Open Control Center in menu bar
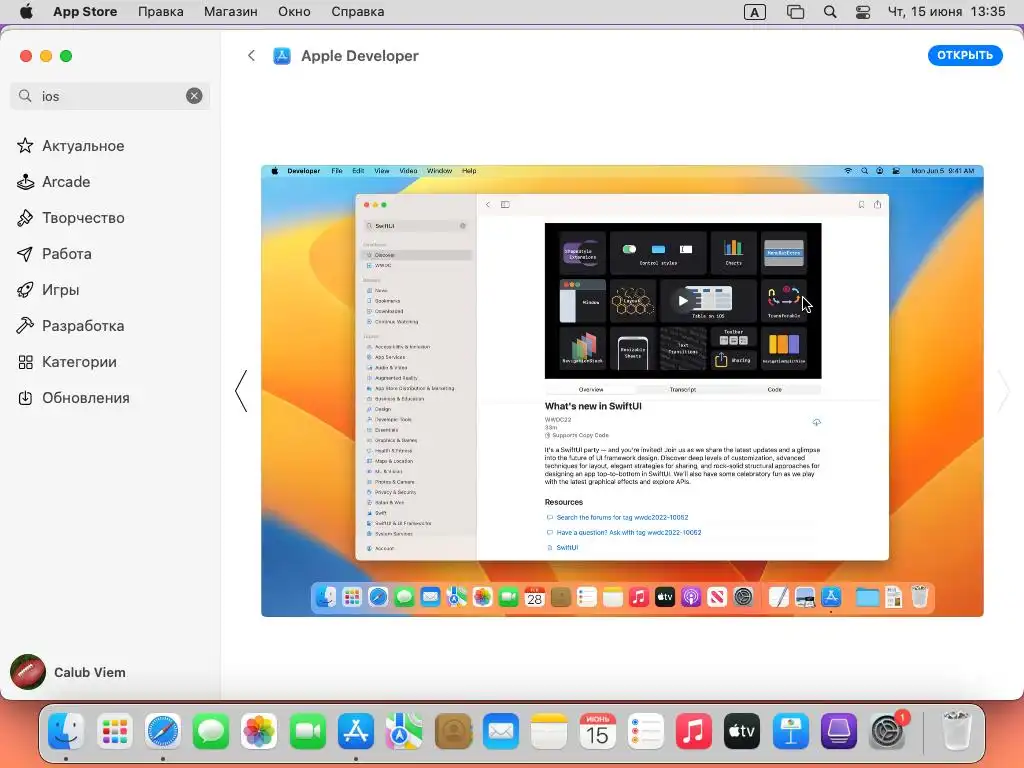 click(863, 12)
